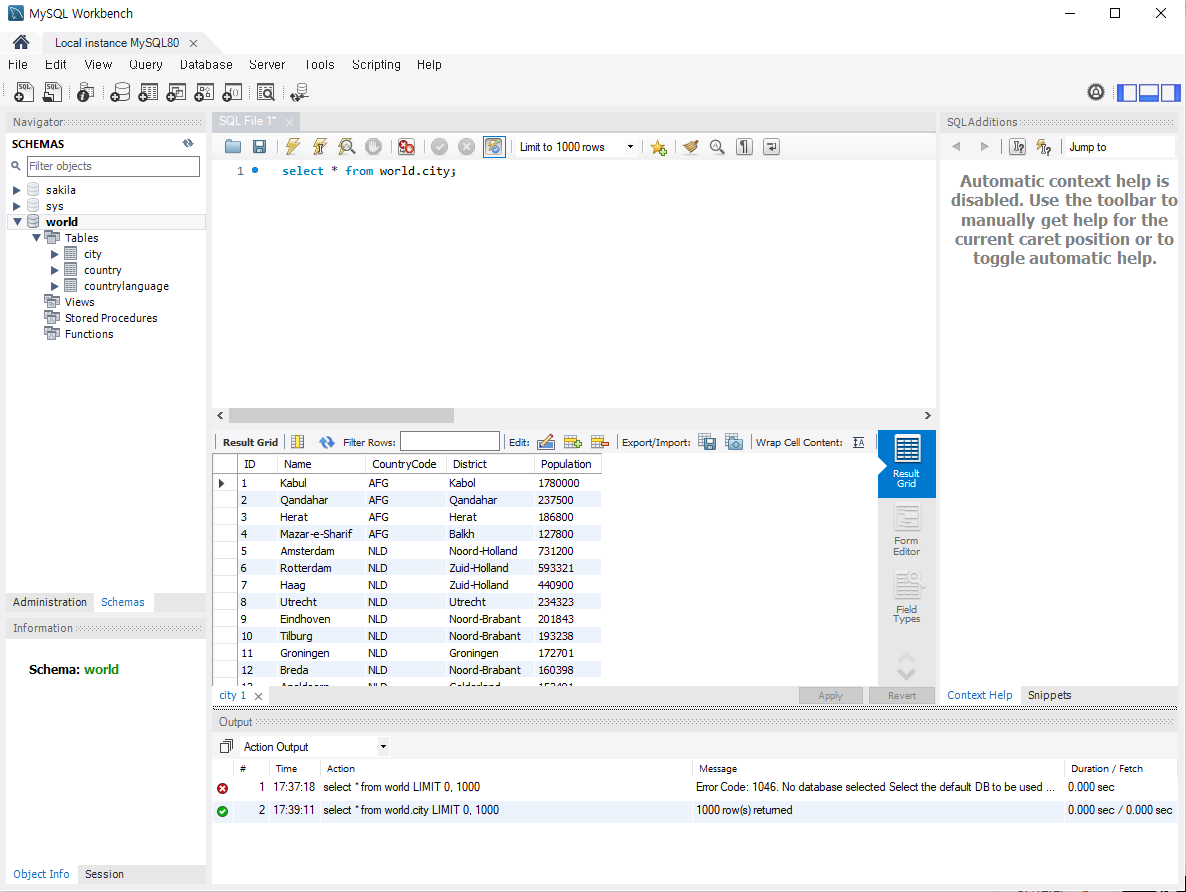Open the Snippets tab

(x=1049, y=695)
